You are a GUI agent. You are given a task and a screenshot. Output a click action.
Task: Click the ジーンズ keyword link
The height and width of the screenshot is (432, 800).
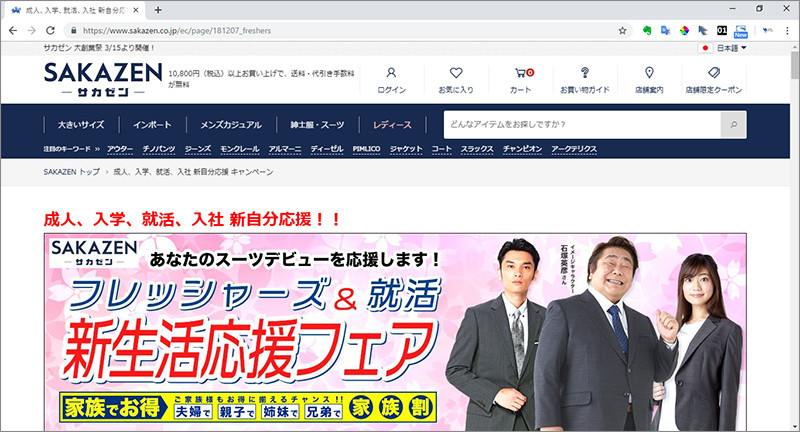(197, 149)
